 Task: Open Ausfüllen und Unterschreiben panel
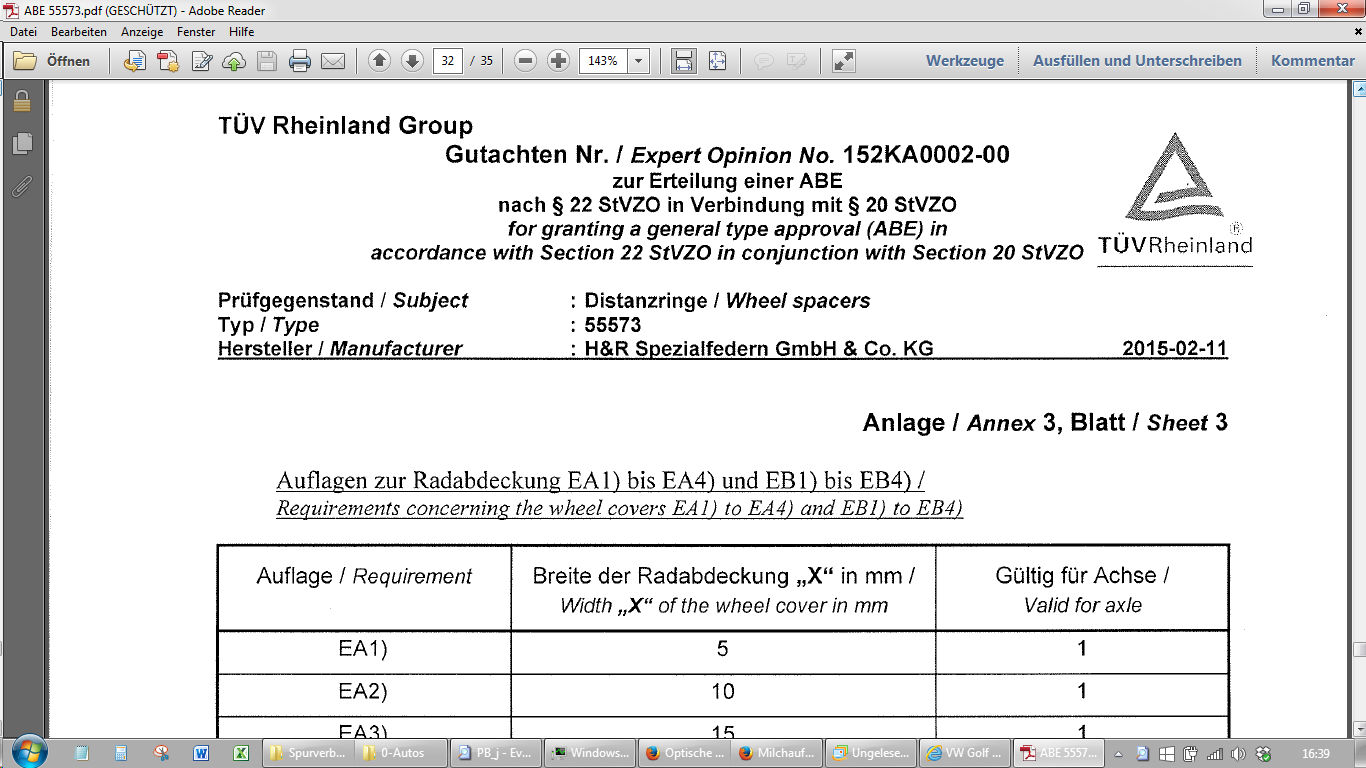click(1137, 61)
